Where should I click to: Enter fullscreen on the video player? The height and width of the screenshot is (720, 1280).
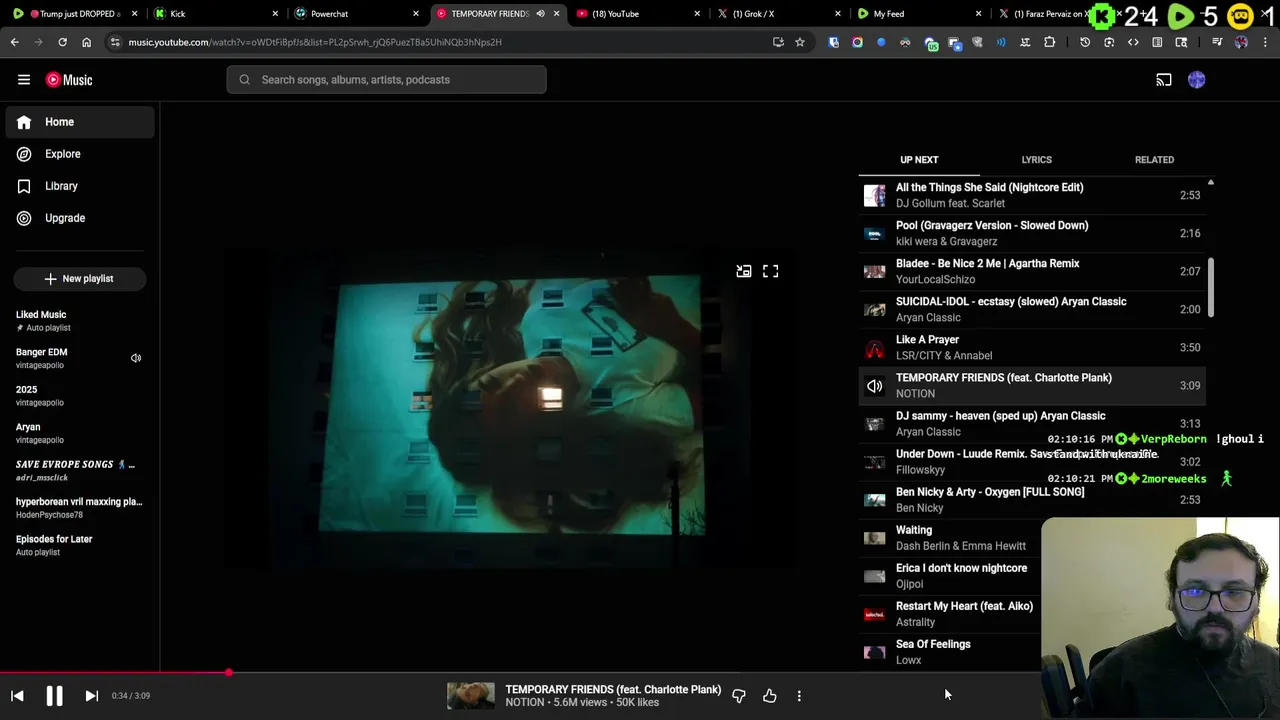pos(771,271)
